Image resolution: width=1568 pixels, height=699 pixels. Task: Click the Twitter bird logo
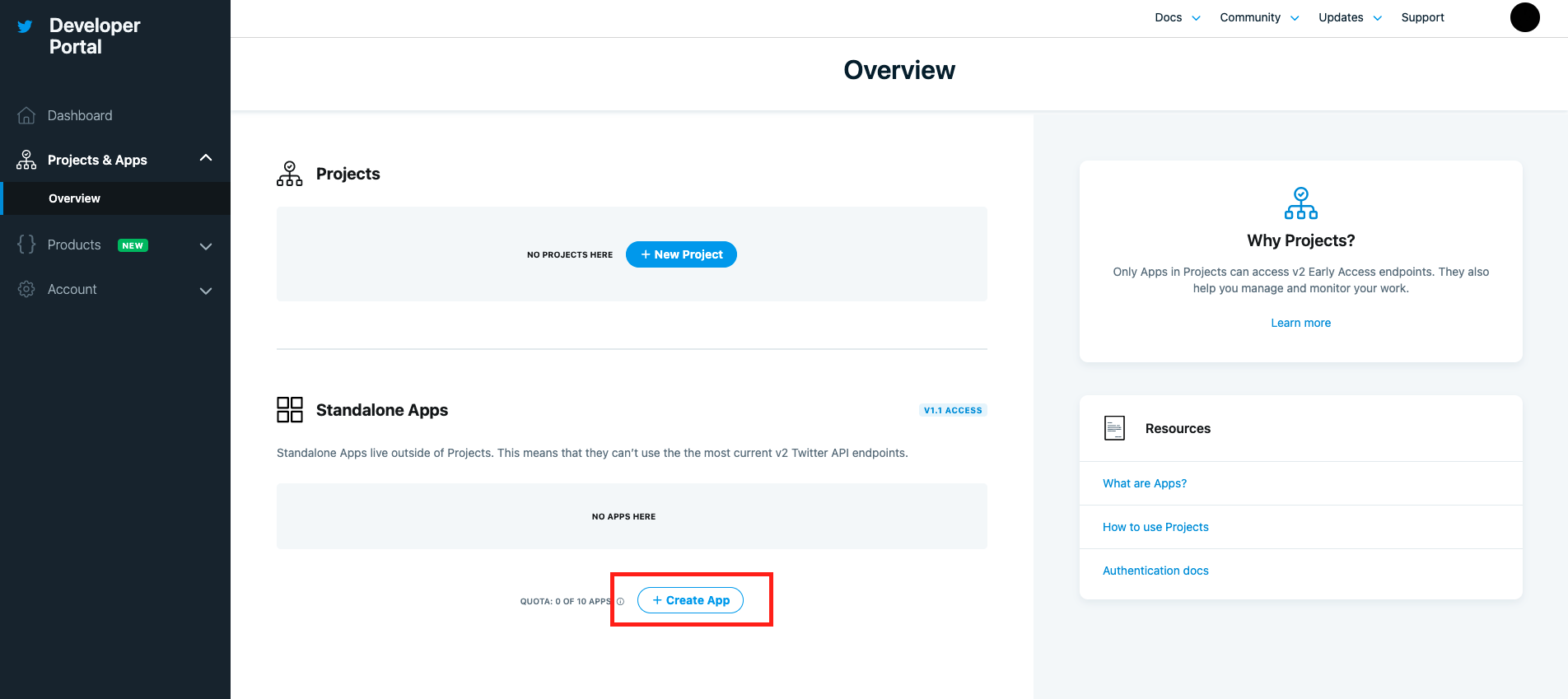click(x=26, y=26)
